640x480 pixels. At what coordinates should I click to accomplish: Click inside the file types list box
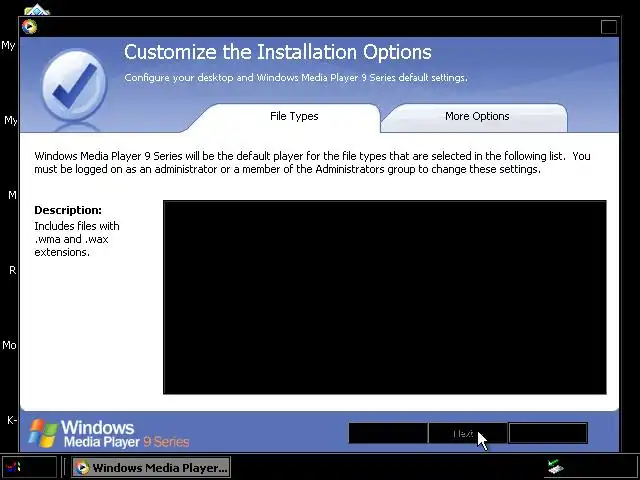384,297
